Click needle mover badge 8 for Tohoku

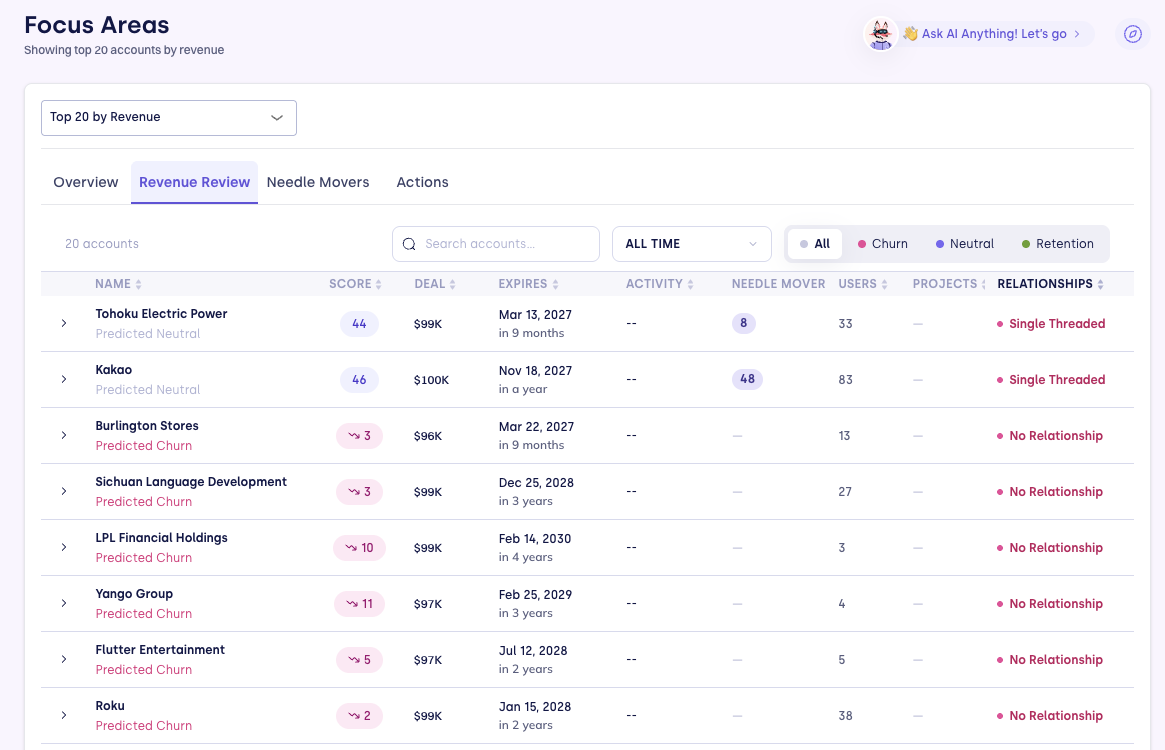pos(744,323)
